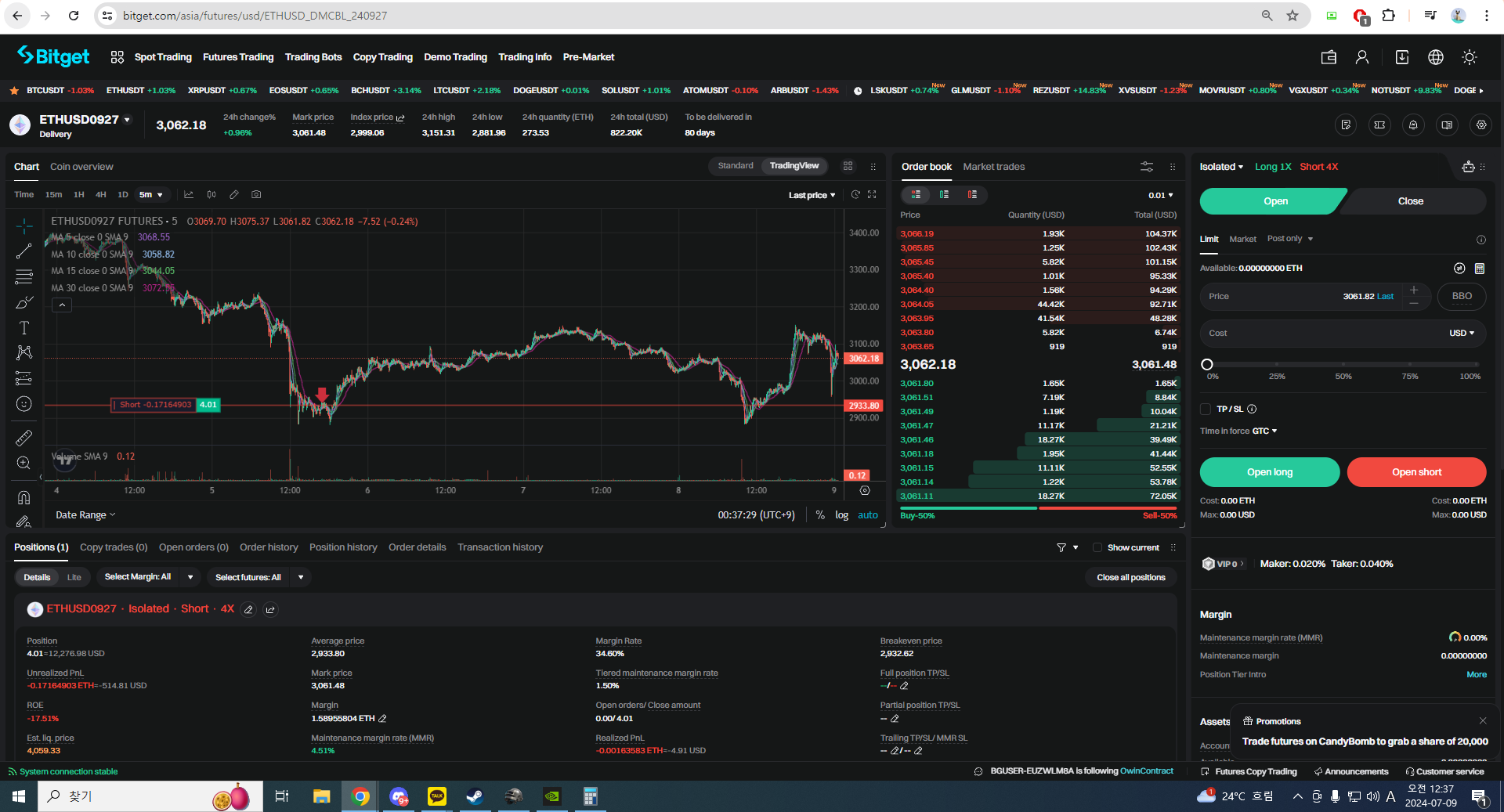Set cost slider to 100% mark
The height and width of the screenshot is (812, 1504).
click(1476, 365)
